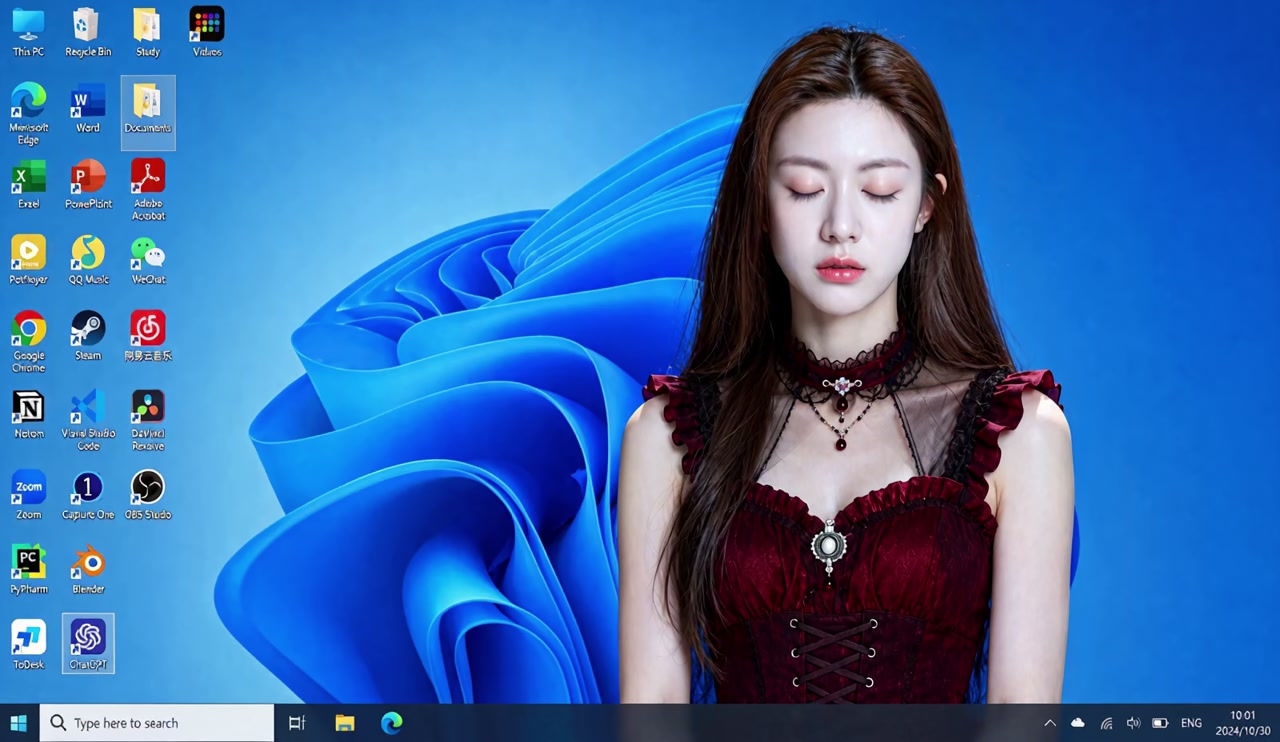The height and width of the screenshot is (742, 1280).
Task: Select the Blender desktop shortcut
Action: click(x=88, y=570)
